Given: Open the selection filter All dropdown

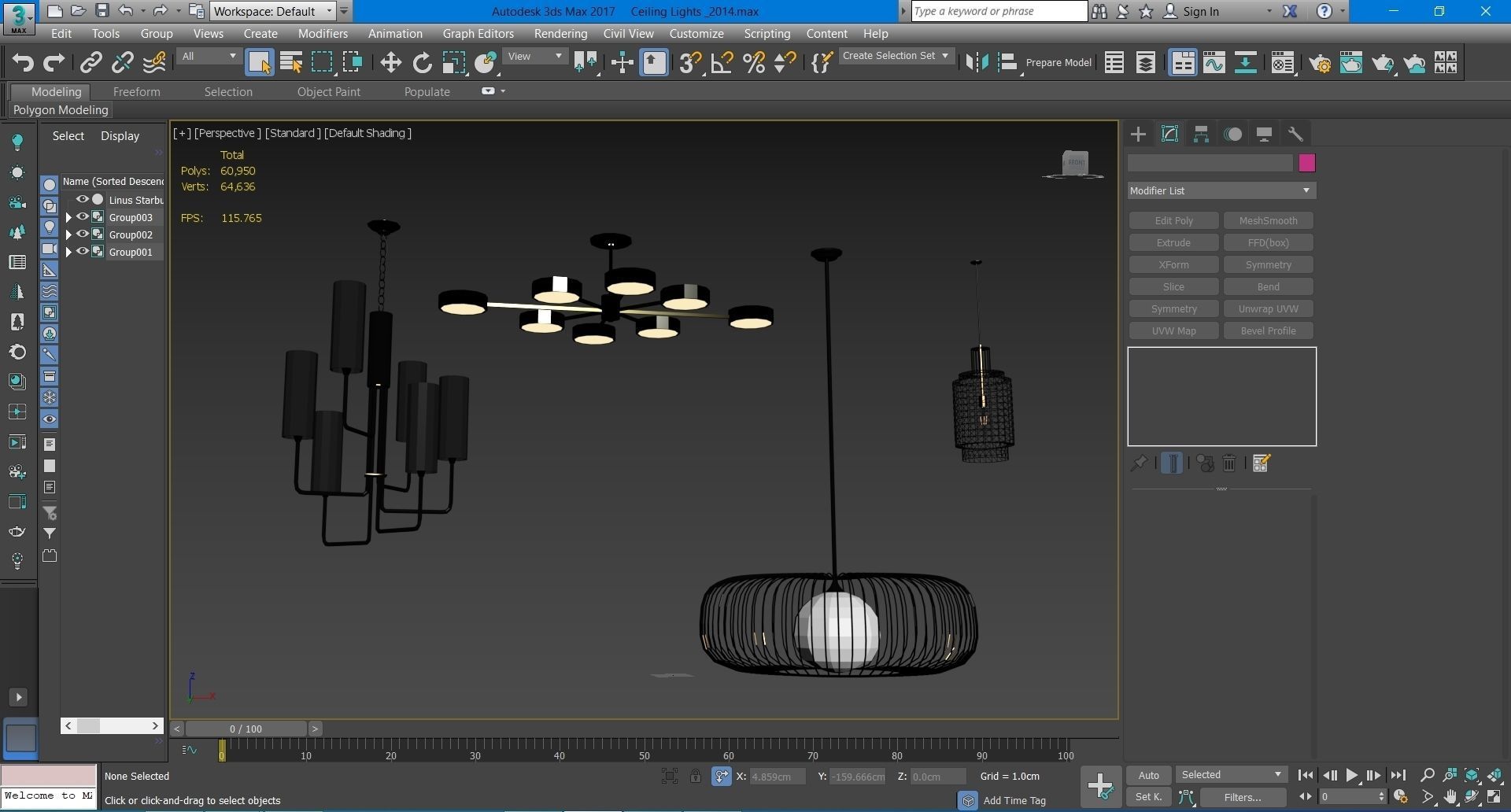Looking at the screenshot, I should tap(209, 57).
